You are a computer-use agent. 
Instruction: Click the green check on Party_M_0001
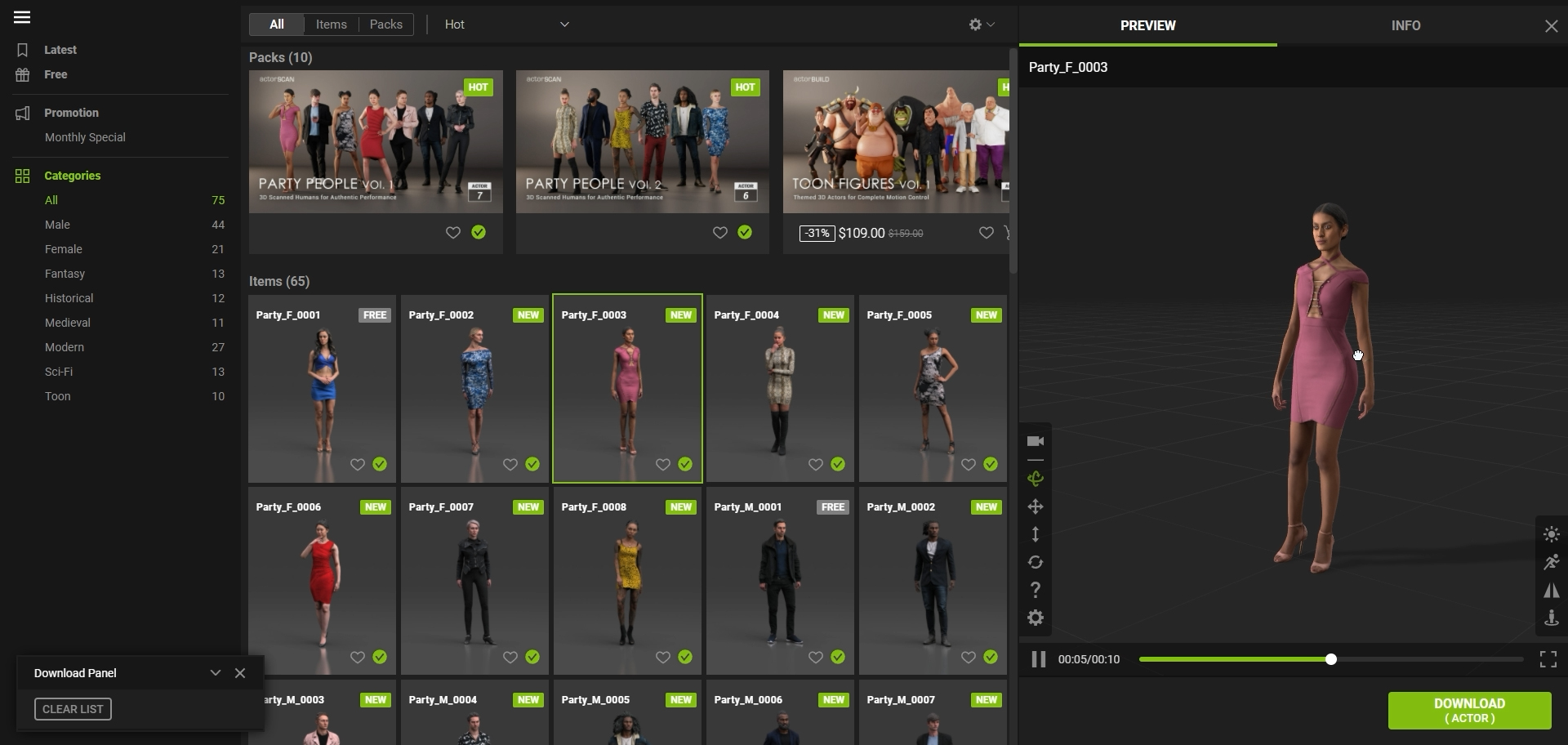tap(838, 657)
